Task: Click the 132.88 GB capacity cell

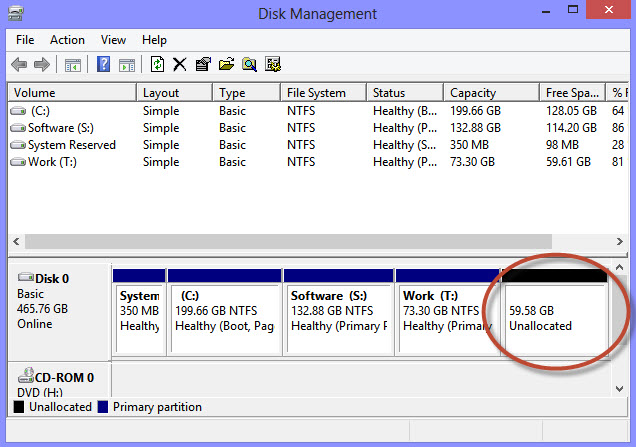Action: [475, 128]
